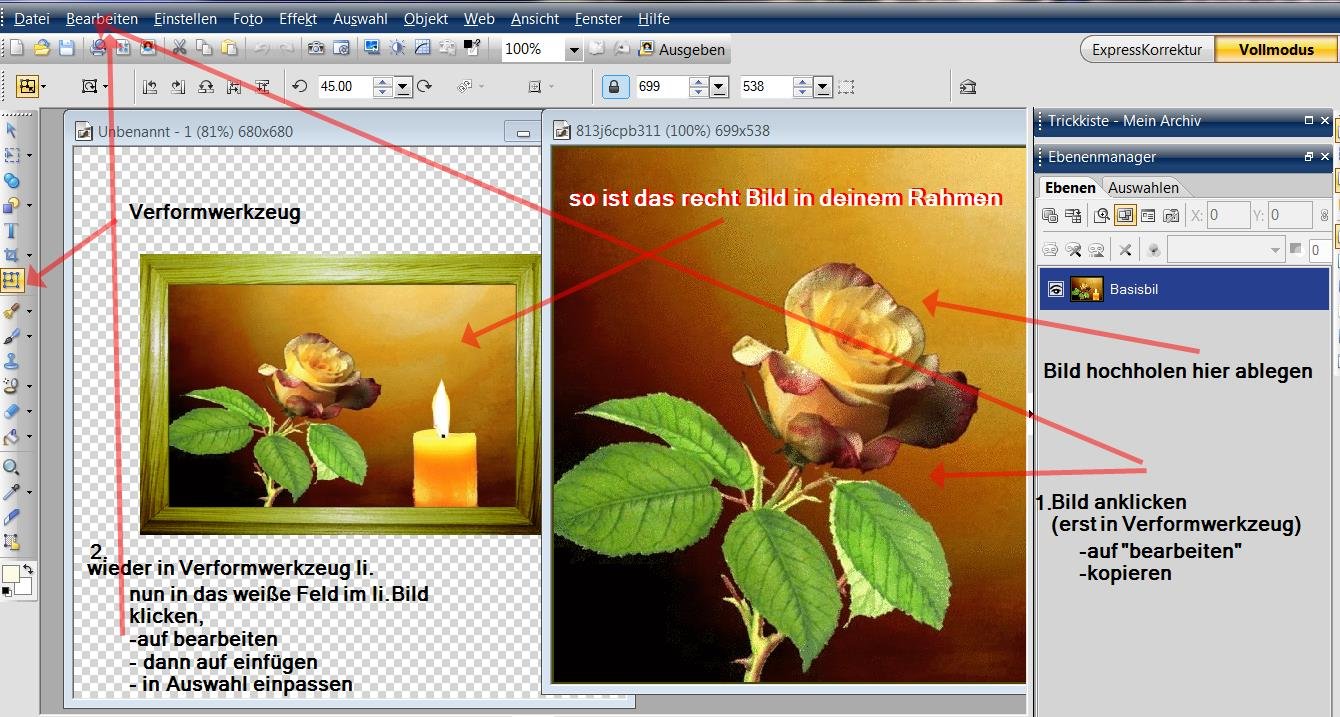The image size is (1340, 717).
Task: Expand selection tool flyout arrow
Action: click(29, 156)
